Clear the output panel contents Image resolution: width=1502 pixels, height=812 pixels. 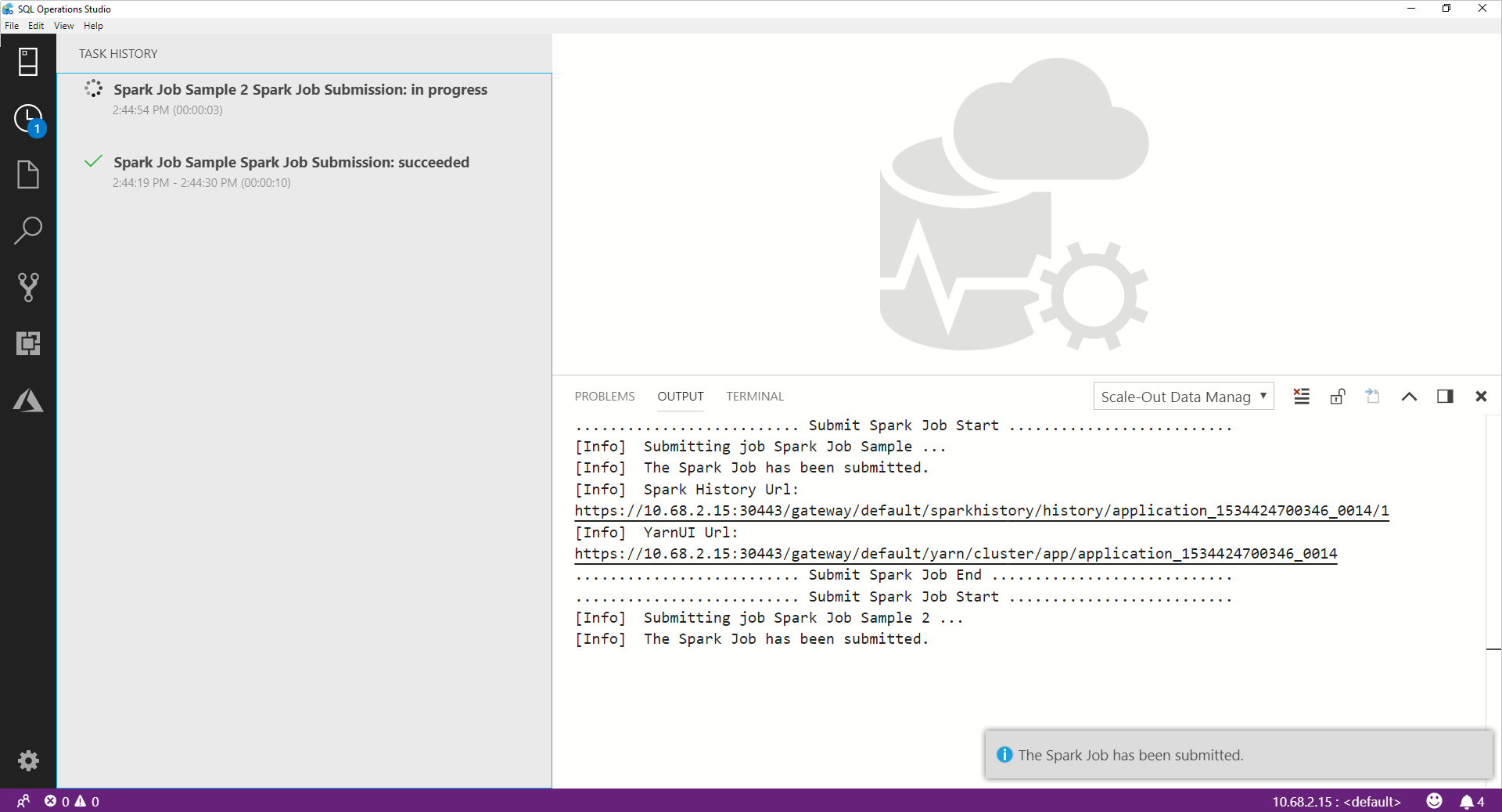pyautogui.click(x=1301, y=397)
